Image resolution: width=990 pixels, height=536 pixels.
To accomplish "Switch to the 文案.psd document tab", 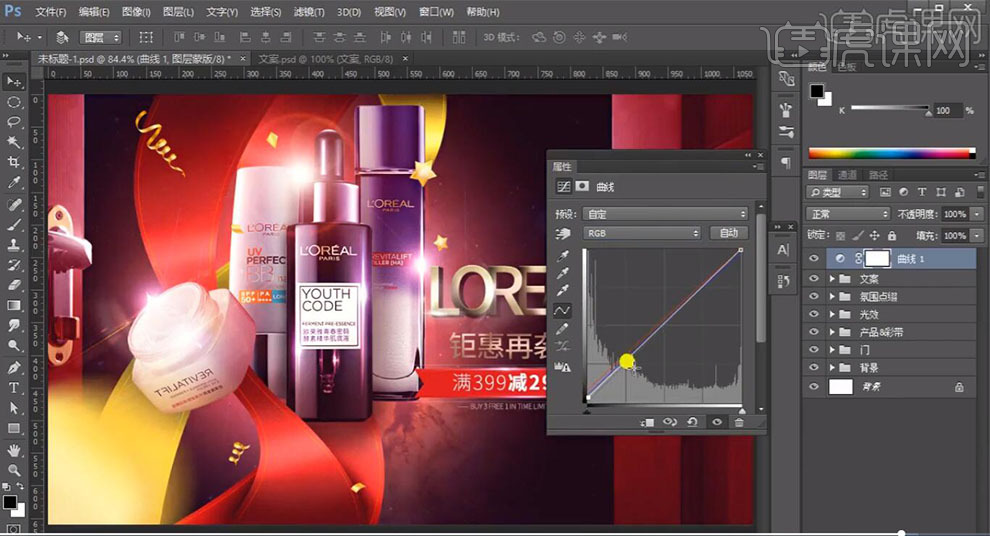I will click(x=326, y=59).
